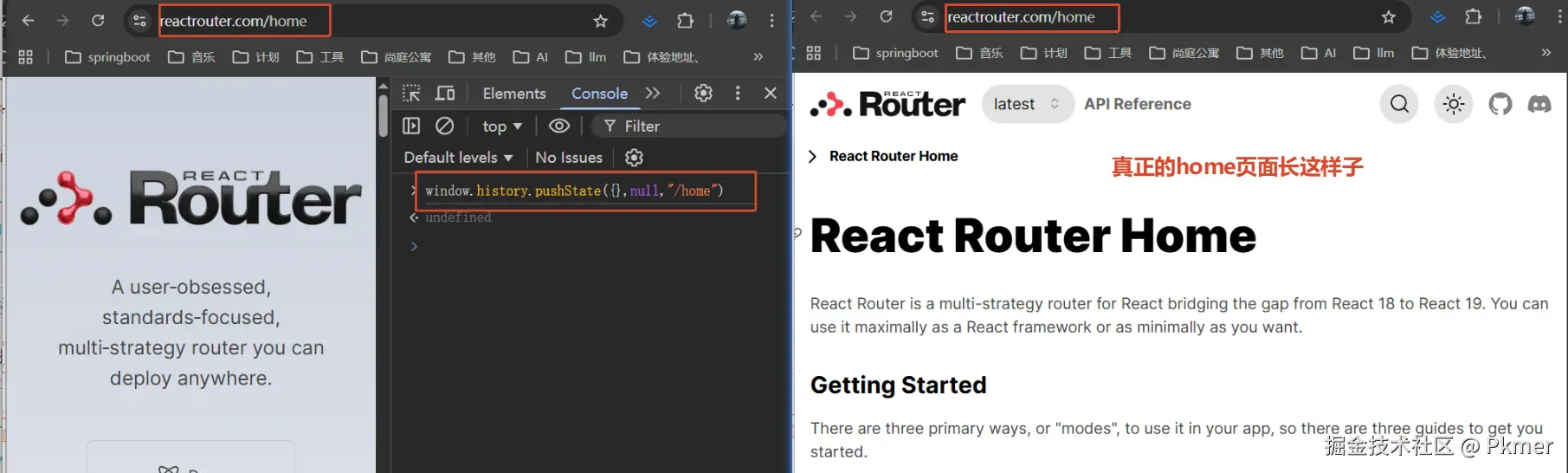
Task: Click the Getting Started heading
Action: [x=898, y=385]
